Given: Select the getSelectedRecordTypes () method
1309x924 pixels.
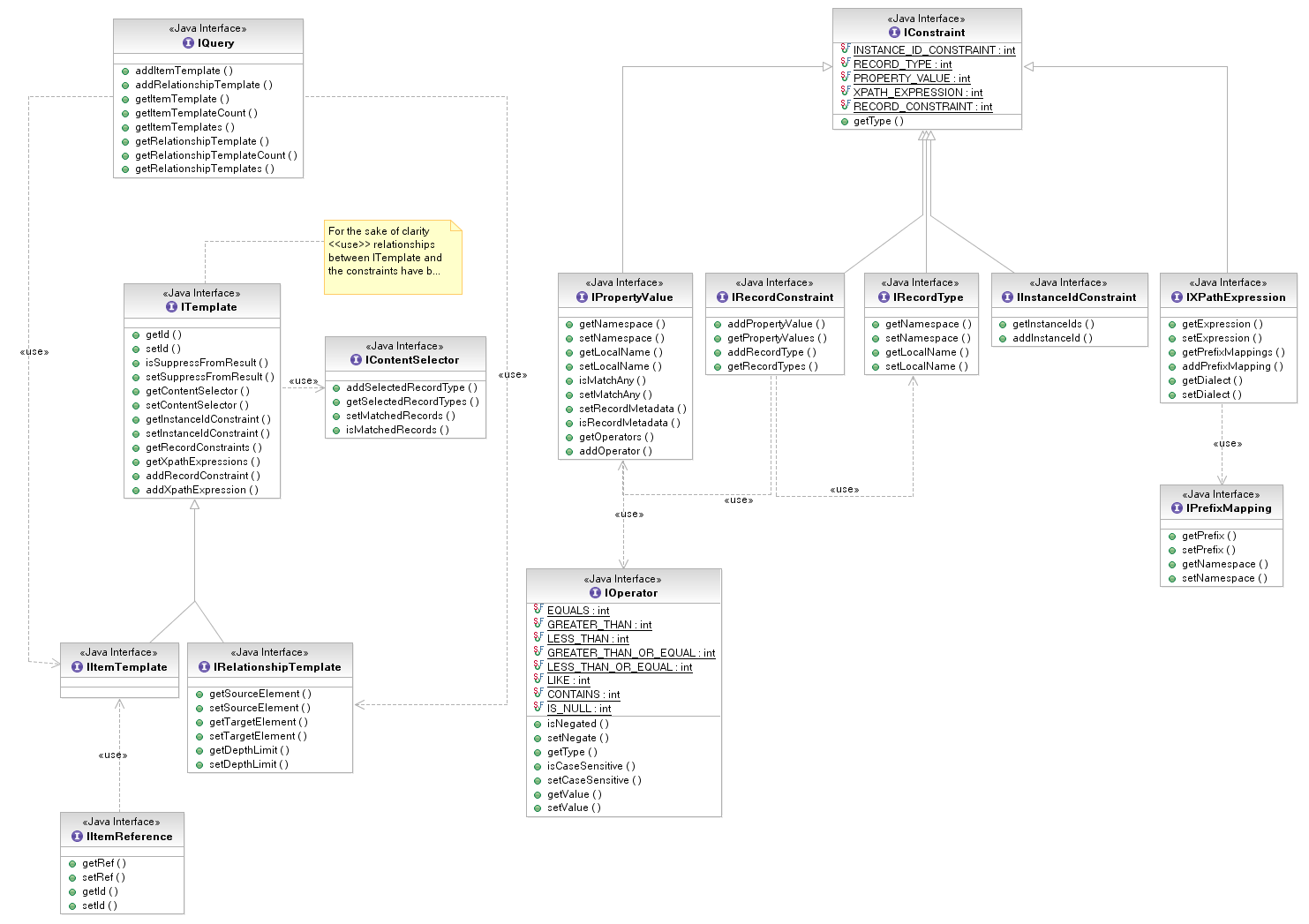Looking at the screenshot, I should 412,402.
